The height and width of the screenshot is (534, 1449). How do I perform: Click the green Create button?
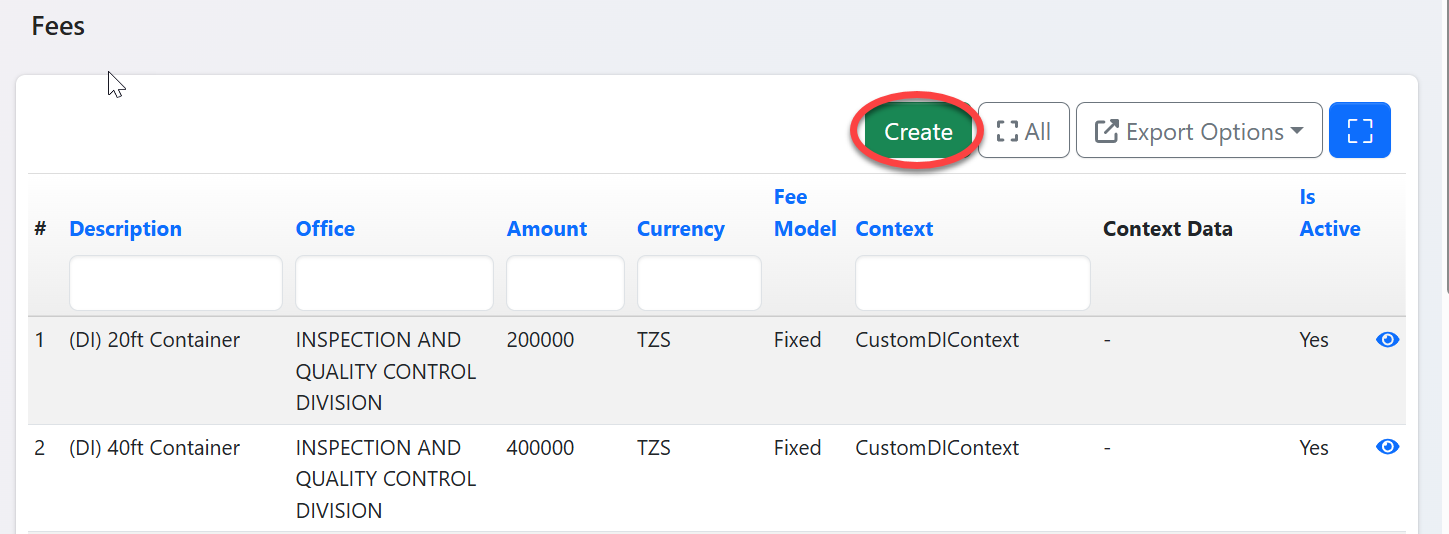point(917,132)
